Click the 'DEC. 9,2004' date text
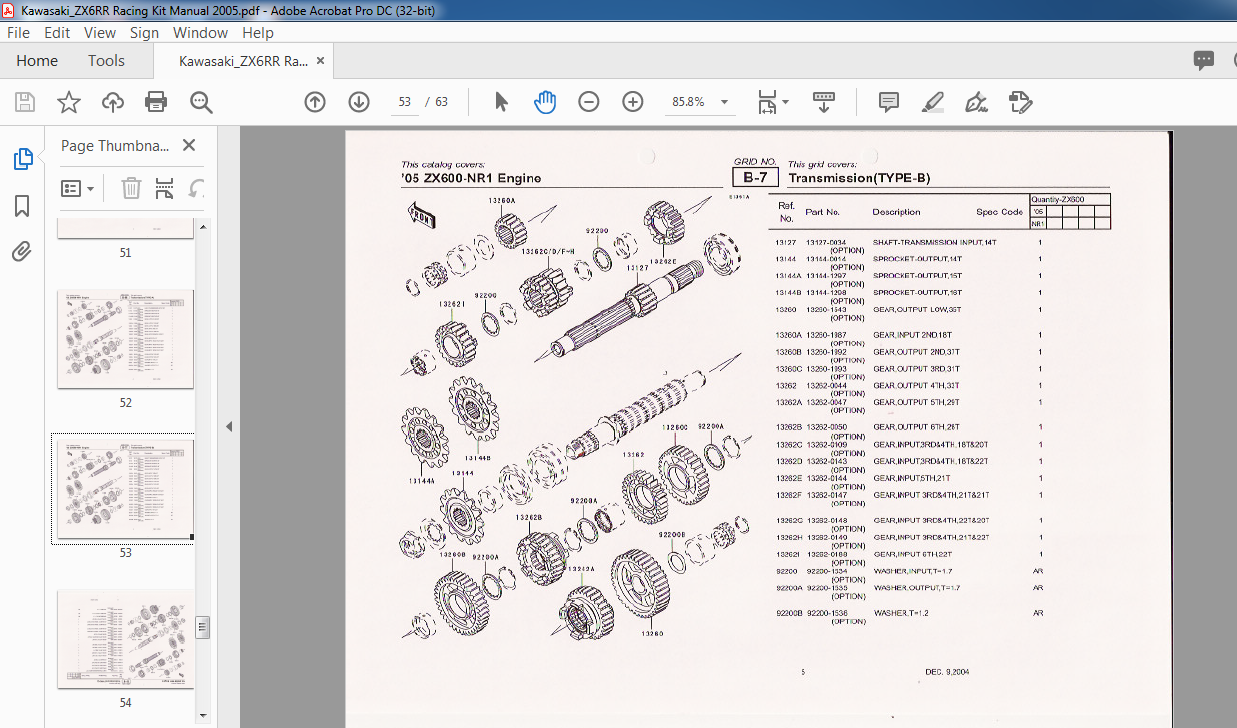1237x728 pixels. coord(947,672)
